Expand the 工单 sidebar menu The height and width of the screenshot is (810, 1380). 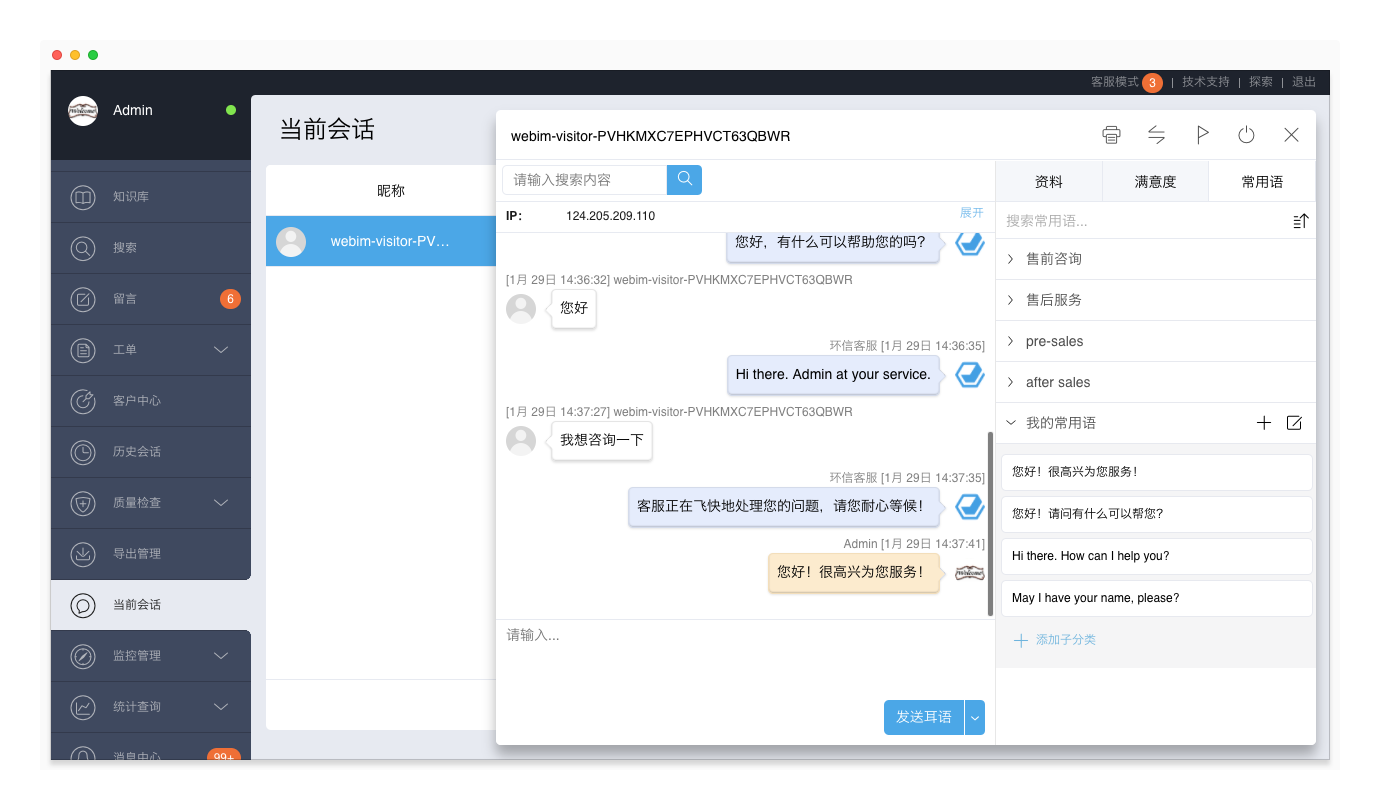tap(222, 350)
